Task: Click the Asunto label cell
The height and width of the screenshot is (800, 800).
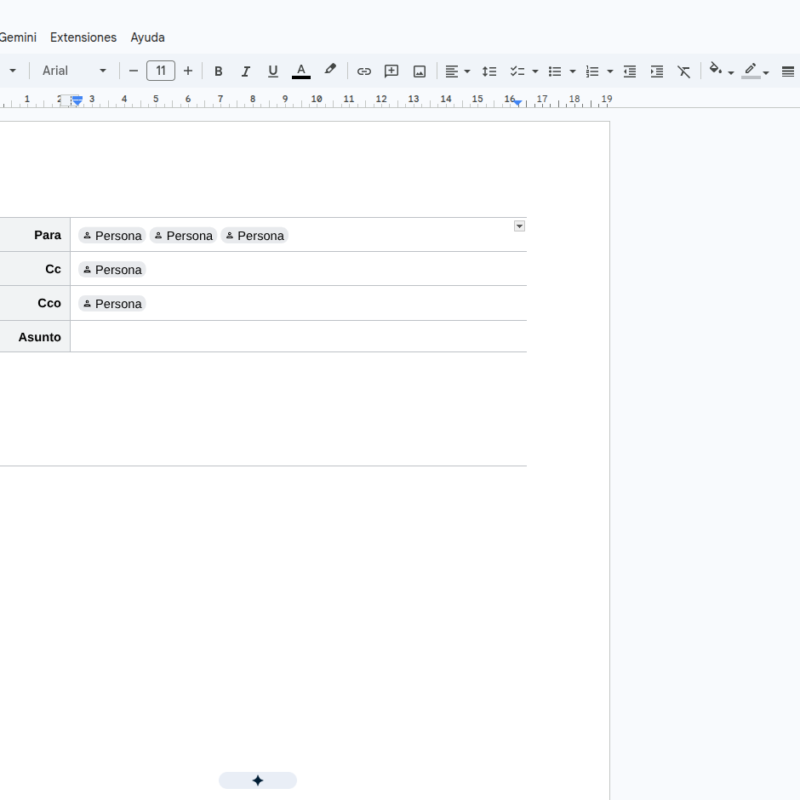Action: (x=35, y=337)
